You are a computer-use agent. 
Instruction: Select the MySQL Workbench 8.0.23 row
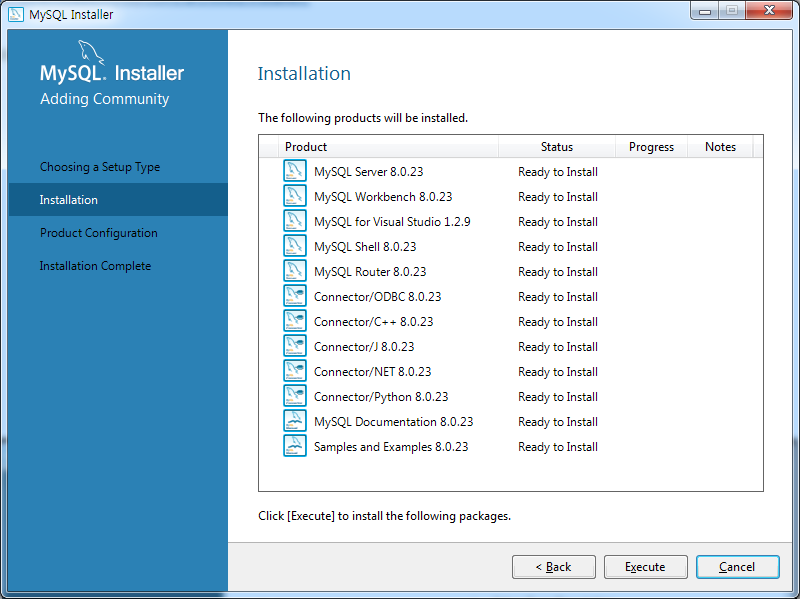click(x=511, y=196)
